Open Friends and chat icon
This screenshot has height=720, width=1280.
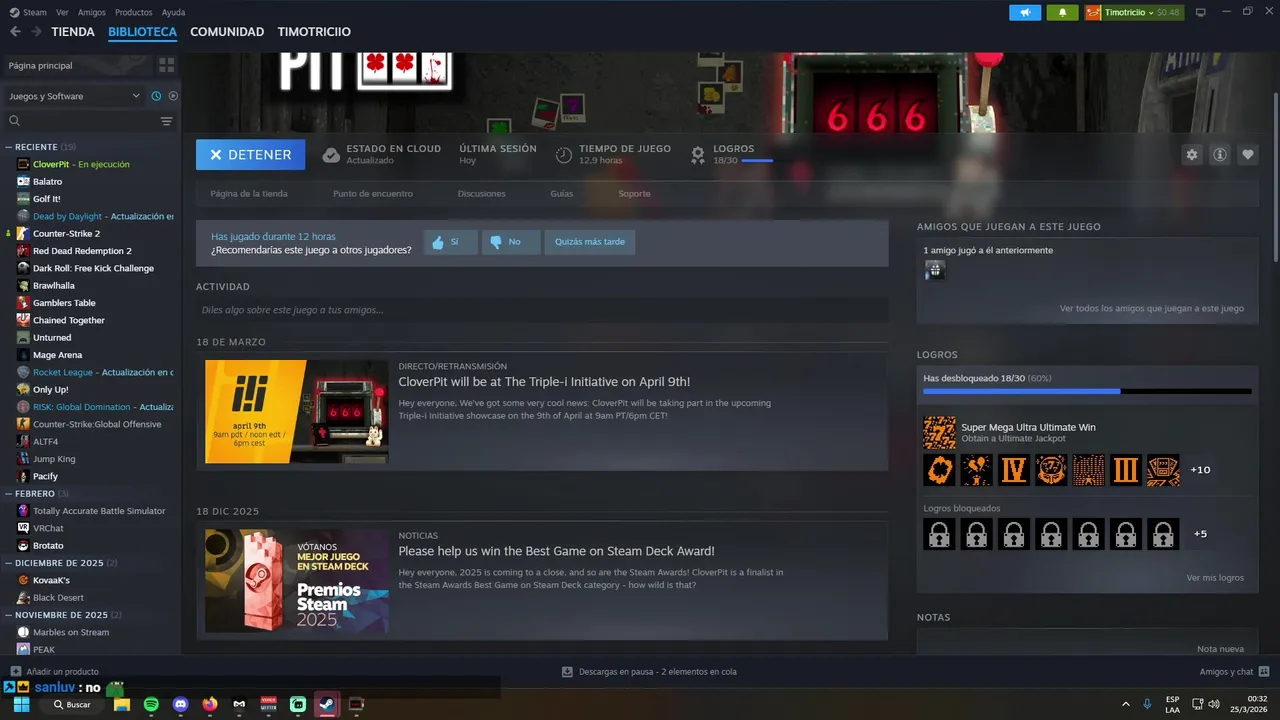click(1264, 671)
